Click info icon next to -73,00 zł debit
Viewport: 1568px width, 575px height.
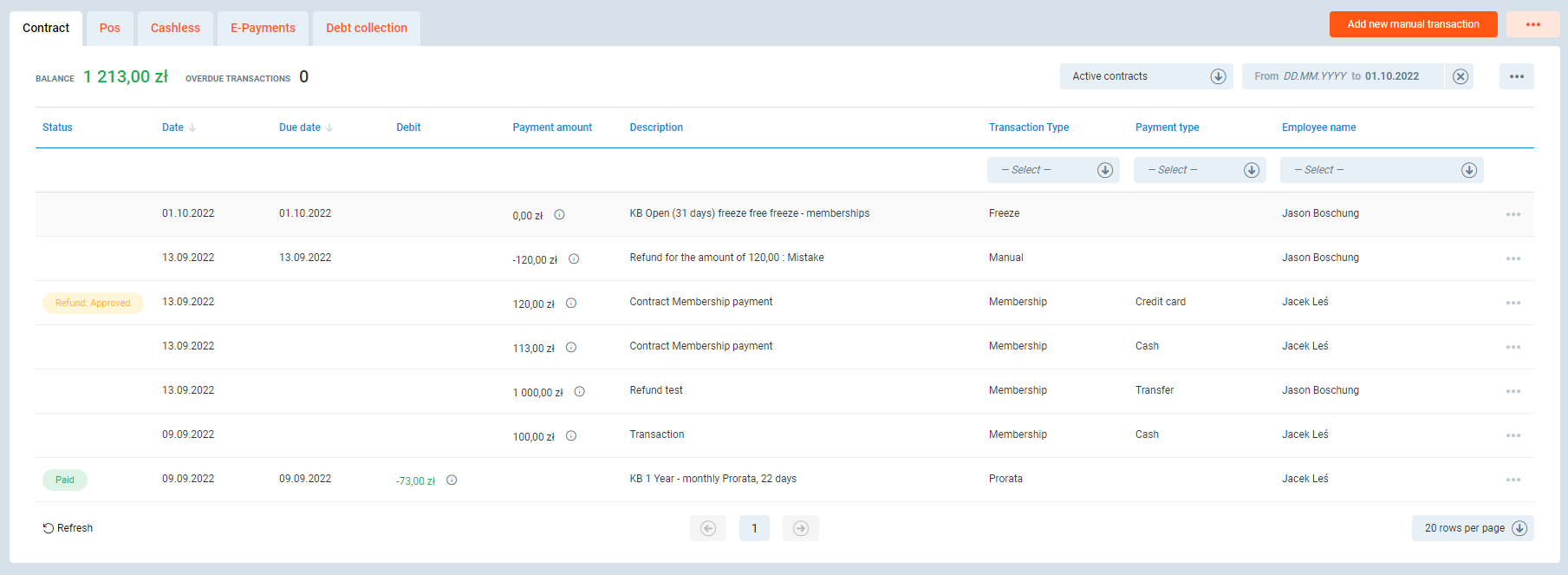click(x=452, y=480)
